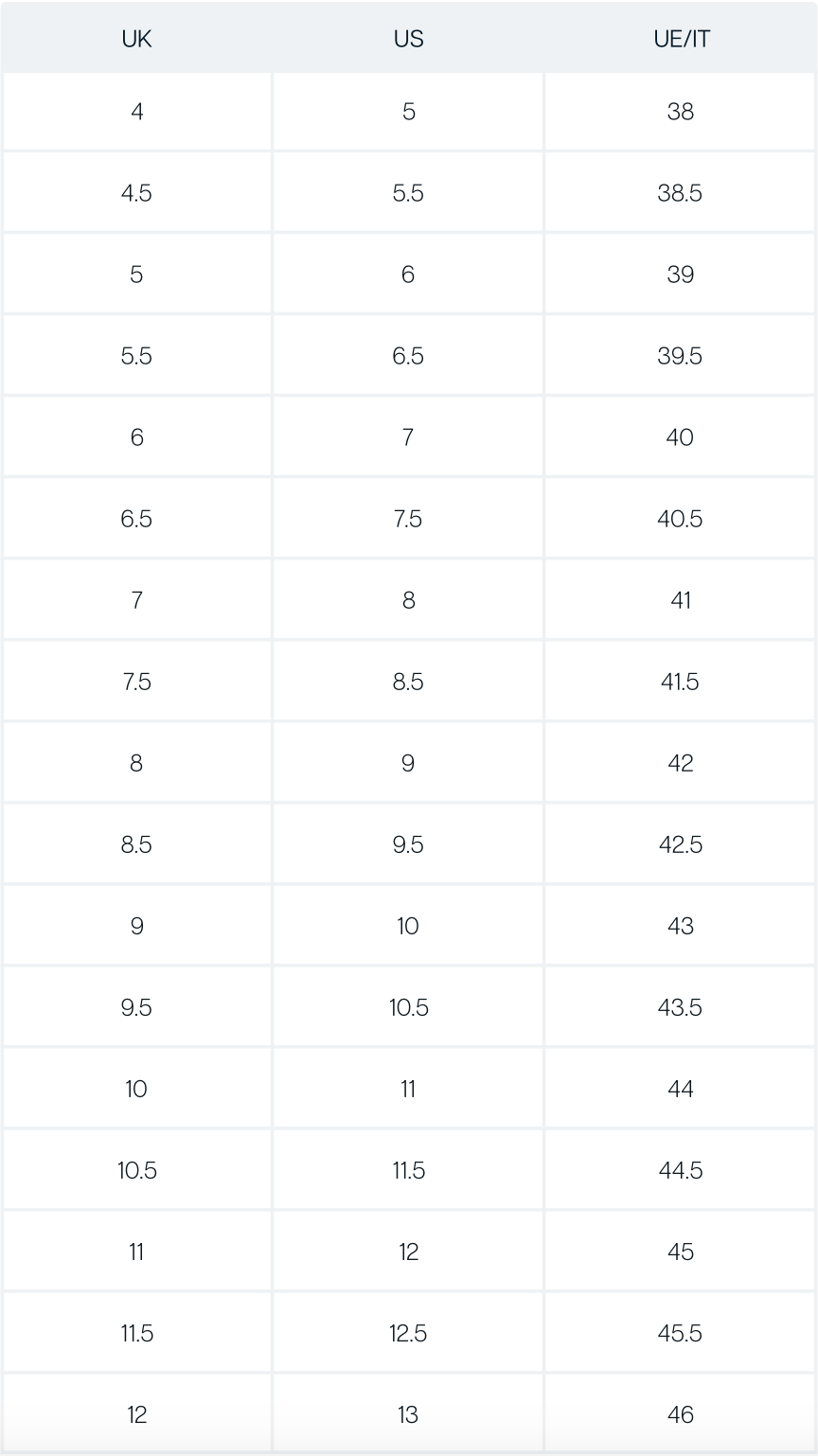This screenshot has height=1456, width=818.
Task: Select UE/IT size 43.5 cell
Action: tap(680, 1007)
